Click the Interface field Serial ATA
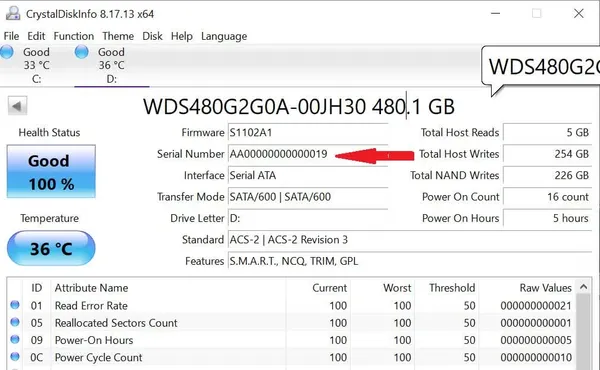 [x=308, y=175]
